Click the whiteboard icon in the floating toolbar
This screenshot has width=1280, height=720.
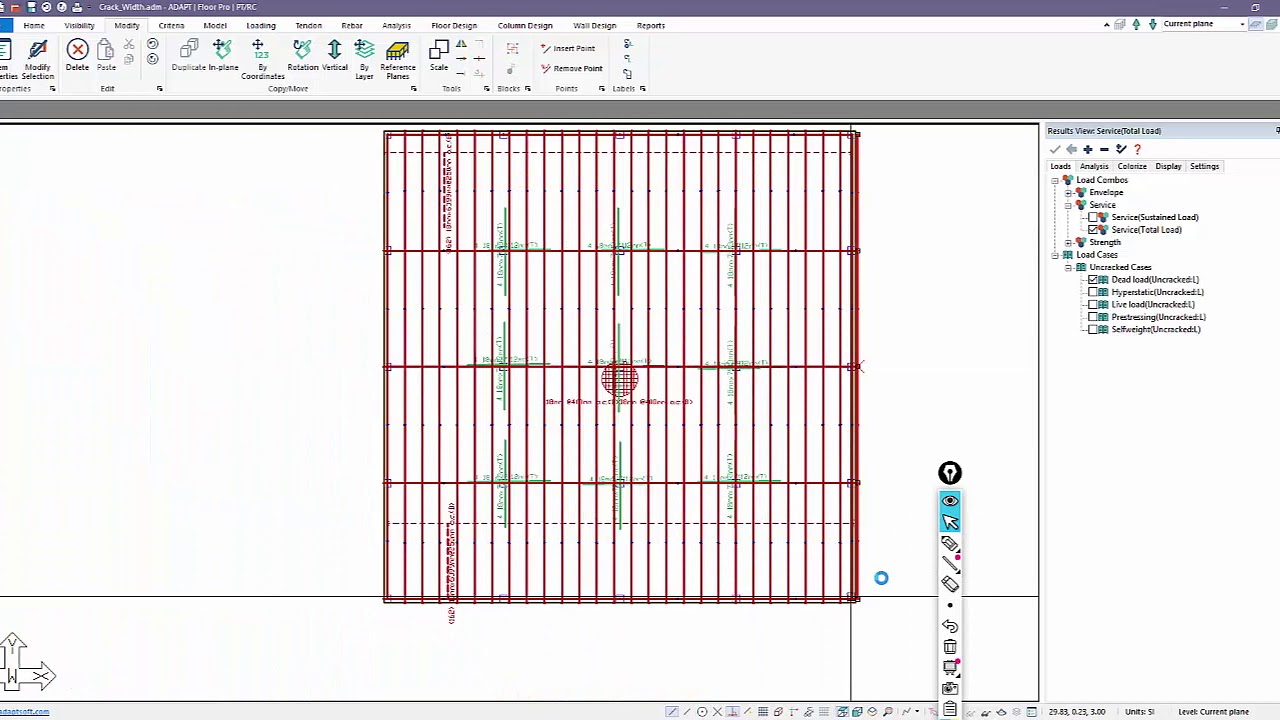coord(950,668)
